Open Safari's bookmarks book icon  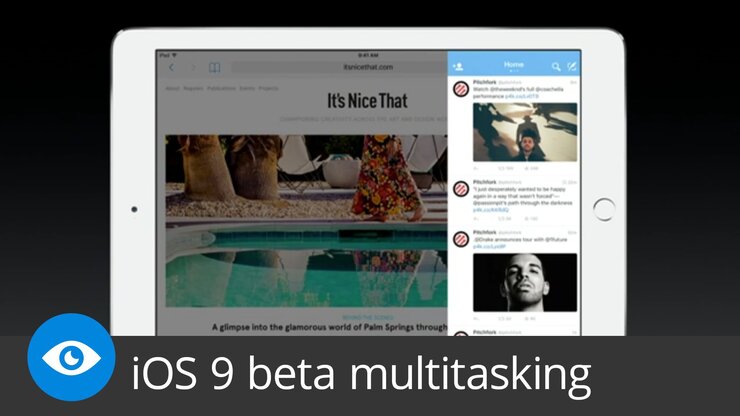tap(214, 68)
